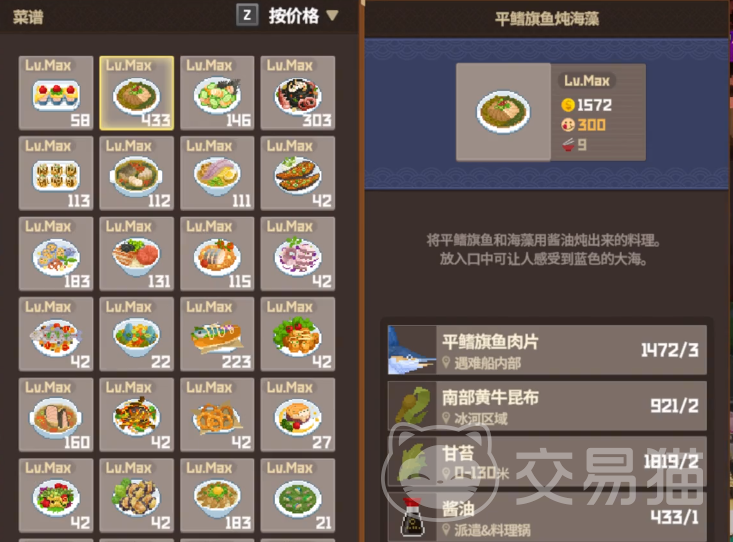Choose the soup dish showing 160
Screen dimensions: 733x542
click(x=56, y=414)
